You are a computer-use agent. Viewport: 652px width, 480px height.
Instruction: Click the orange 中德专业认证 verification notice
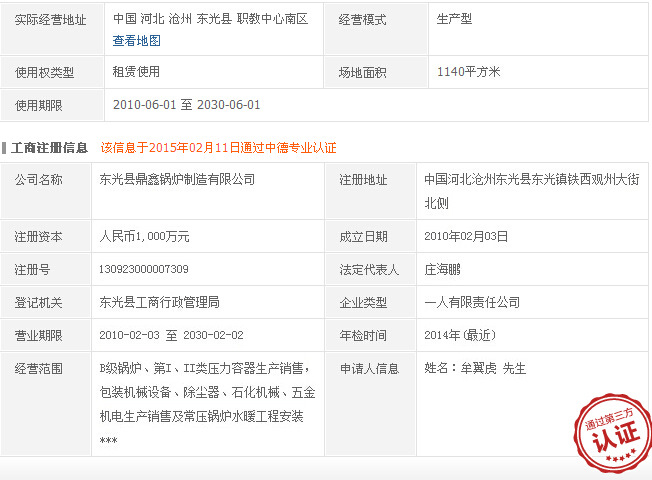point(218,147)
